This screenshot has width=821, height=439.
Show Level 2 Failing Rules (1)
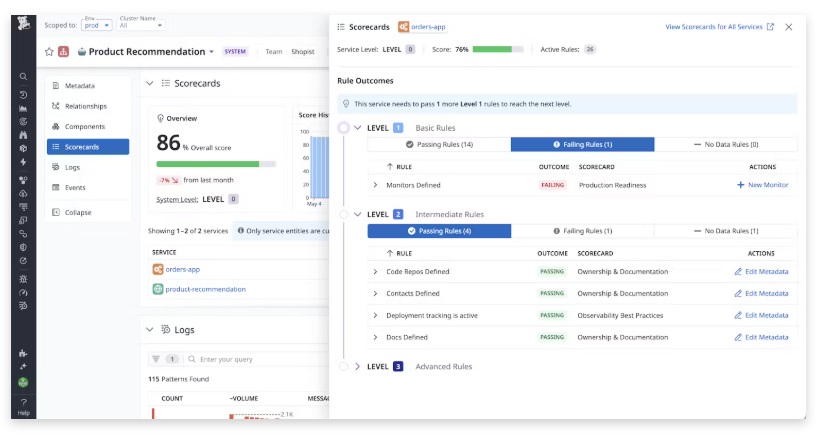point(582,231)
